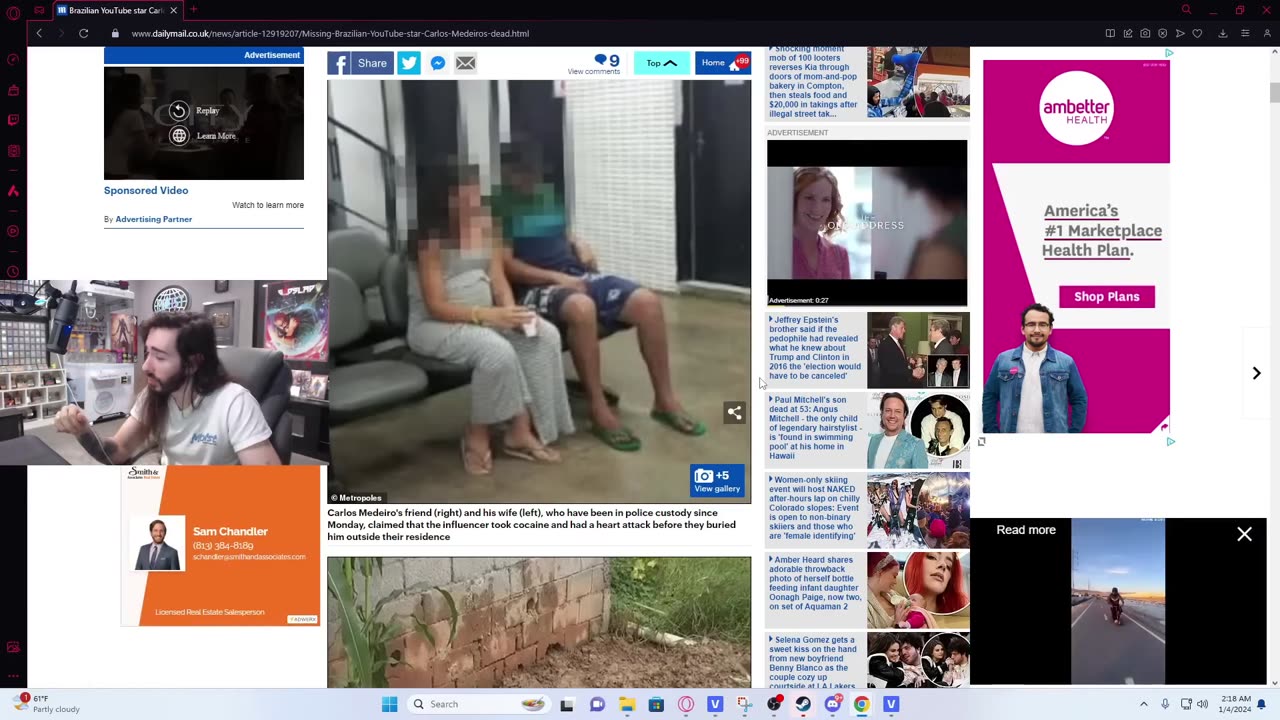The image size is (1280, 720).
Task: Open the +5 View gallery button
Action: [x=717, y=481]
